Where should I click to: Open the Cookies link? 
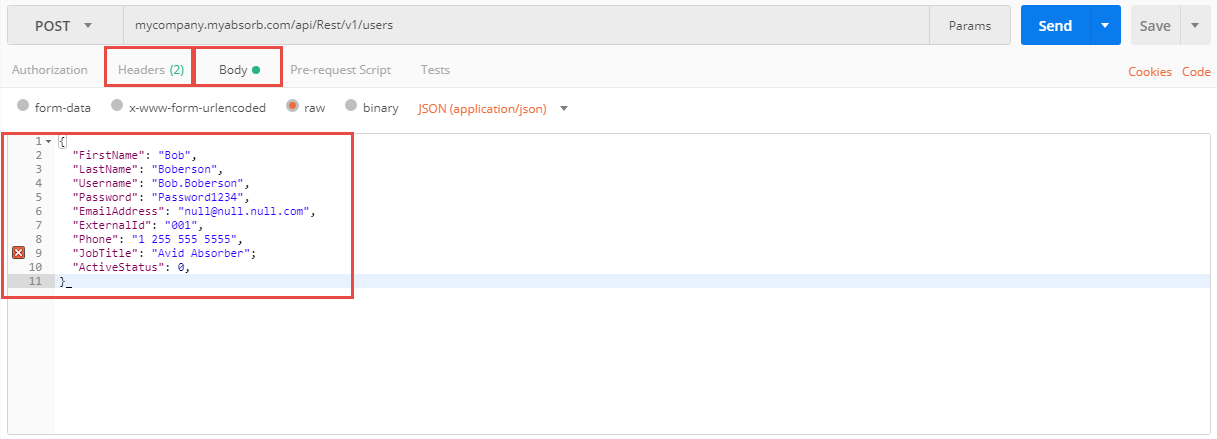tap(1150, 71)
